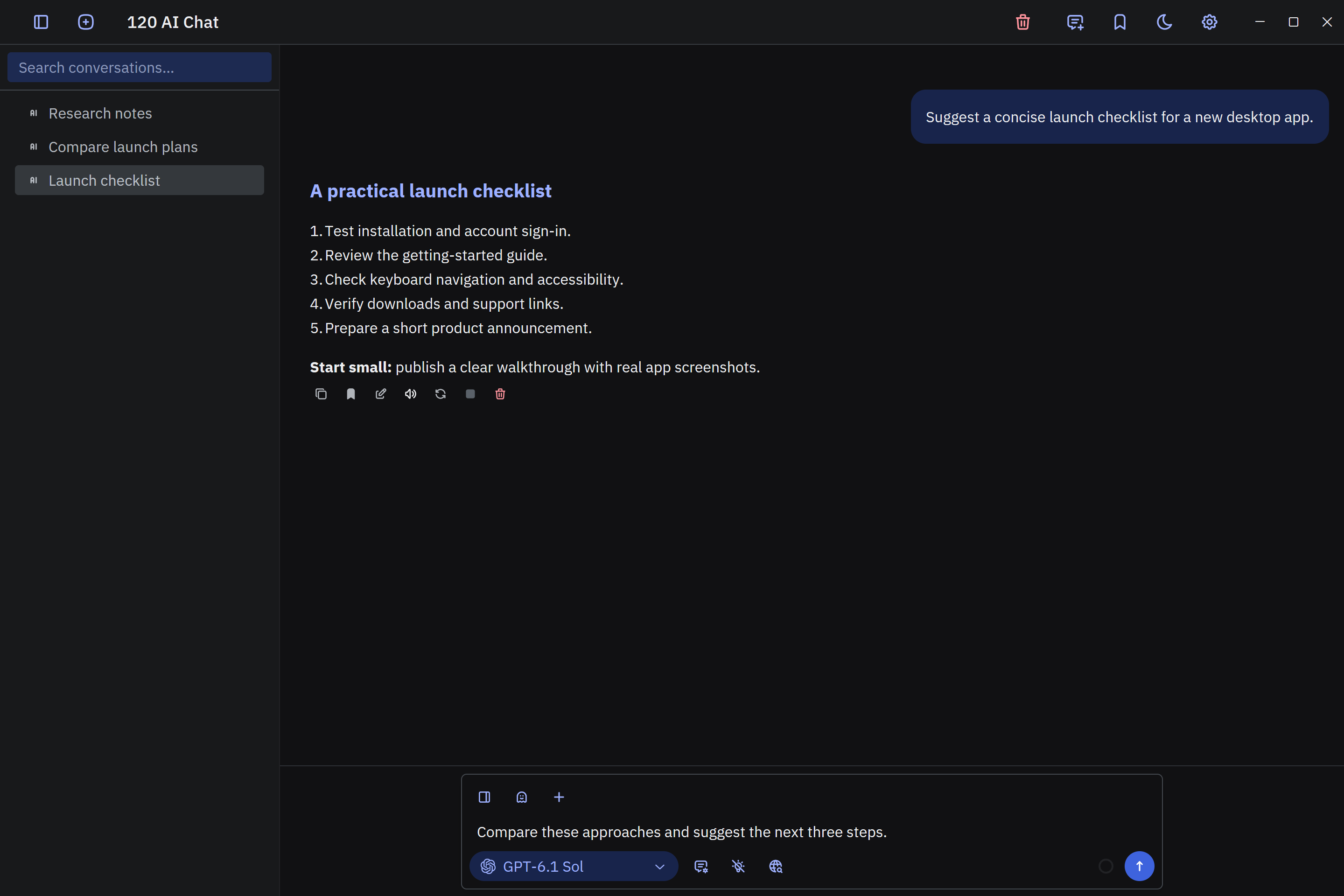1344x896 pixels.
Task: Click the 'A practical launch checklist' heading
Action: pyautogui.click(x=431, y=191)
